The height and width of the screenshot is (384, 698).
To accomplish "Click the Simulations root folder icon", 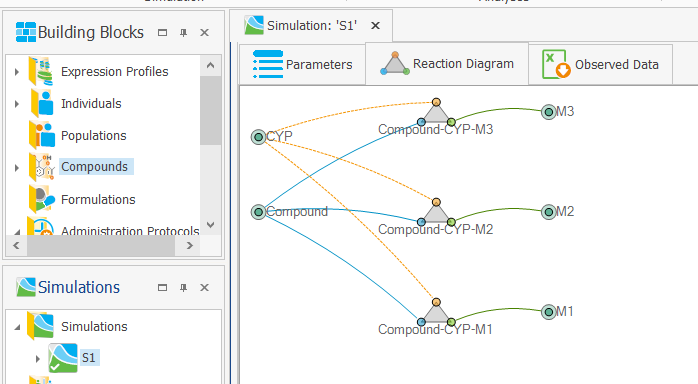I will 41,326.
